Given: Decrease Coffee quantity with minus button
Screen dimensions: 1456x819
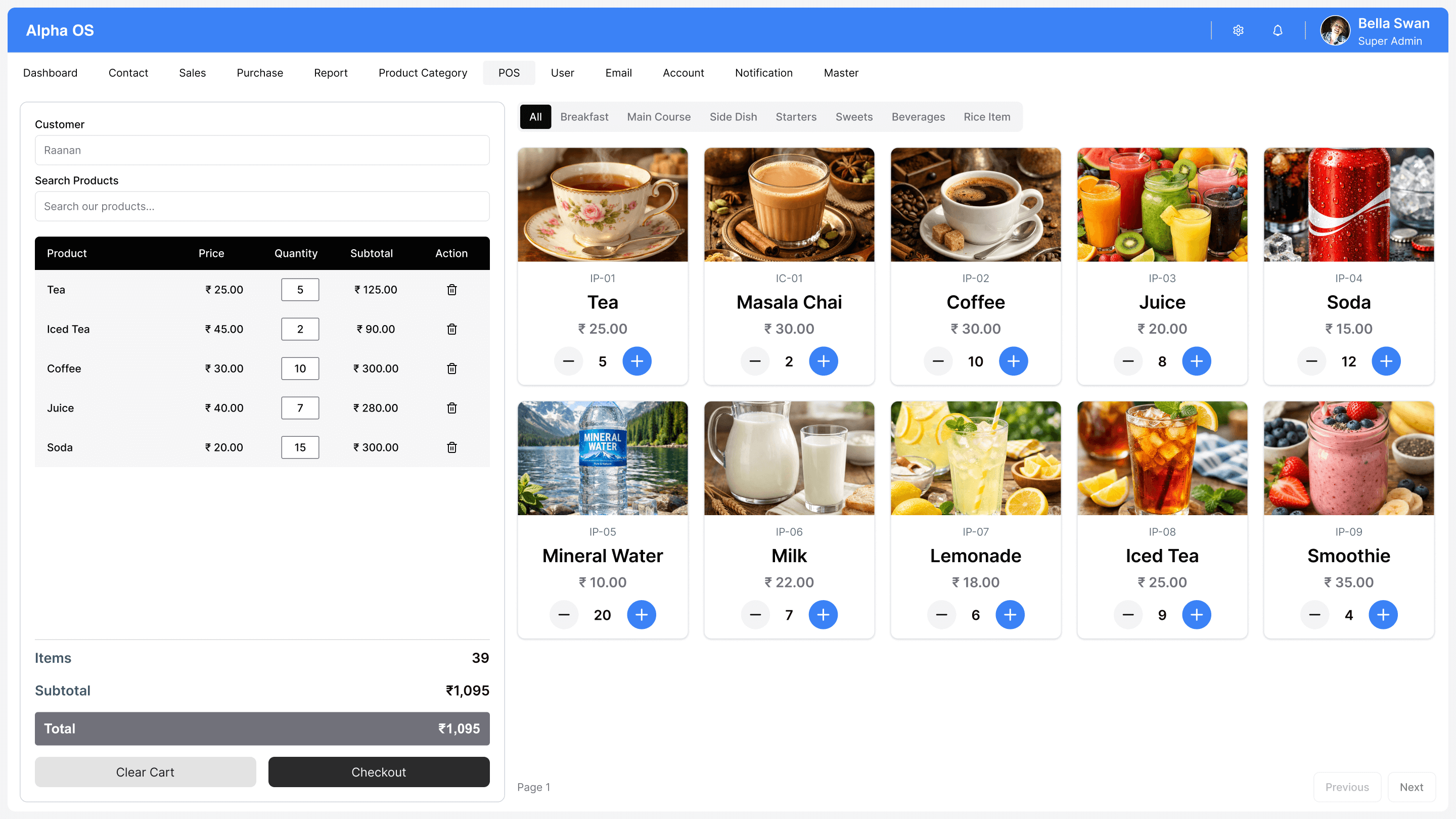Looking at the screenshot, I should (x=938, y=361).
